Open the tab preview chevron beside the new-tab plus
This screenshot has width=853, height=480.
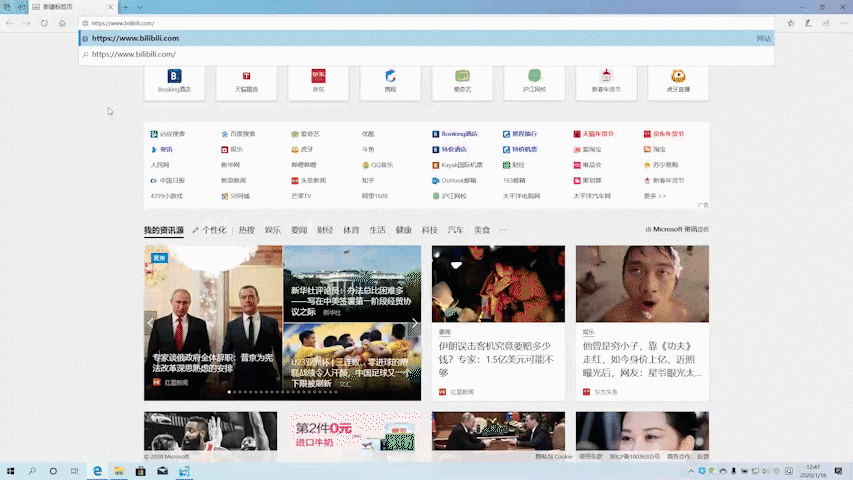[x=139, y=7]
